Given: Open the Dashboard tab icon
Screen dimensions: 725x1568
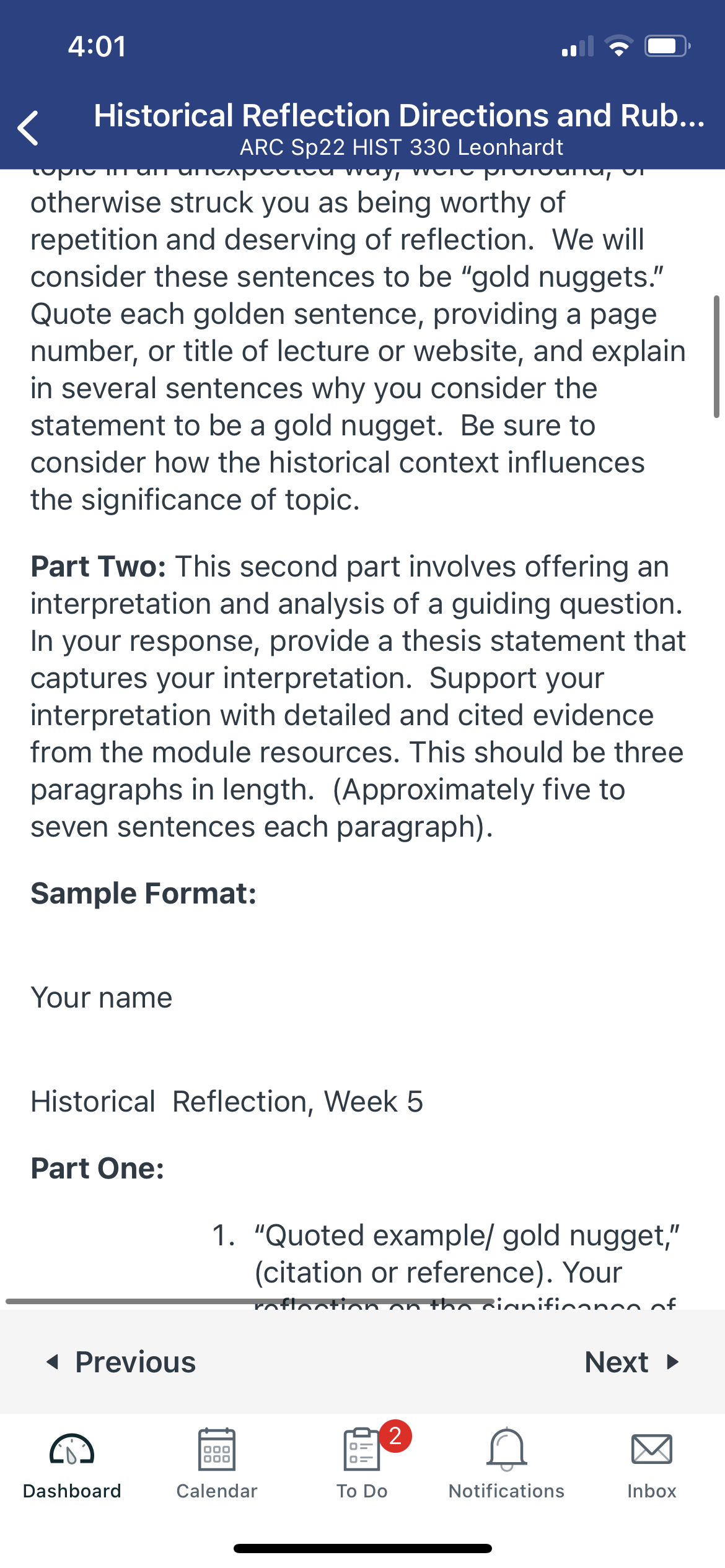Looking at the screenshot, I should click(72, 1450).
